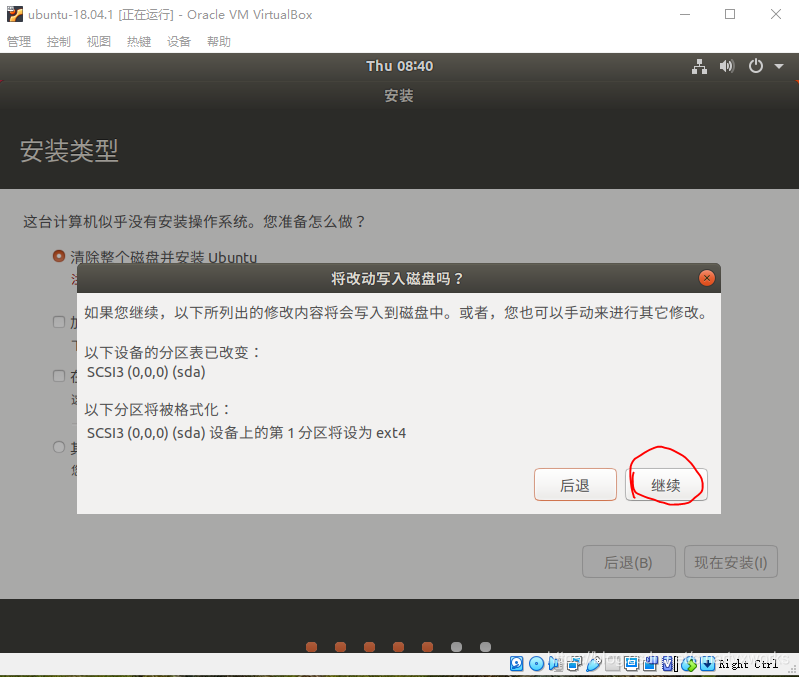
Task: Click the USB devices icon in the status bar
Action: [x=593, y=663]
